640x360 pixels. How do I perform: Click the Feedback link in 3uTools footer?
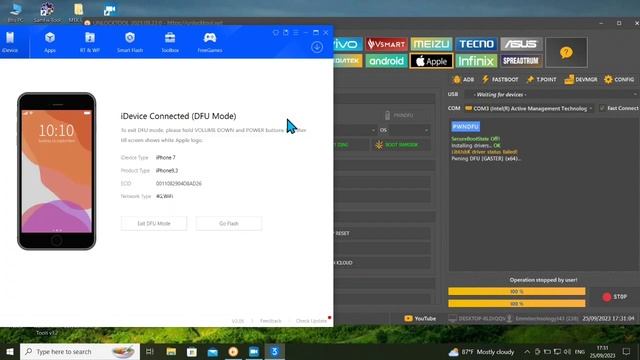(x=271, y=321)
